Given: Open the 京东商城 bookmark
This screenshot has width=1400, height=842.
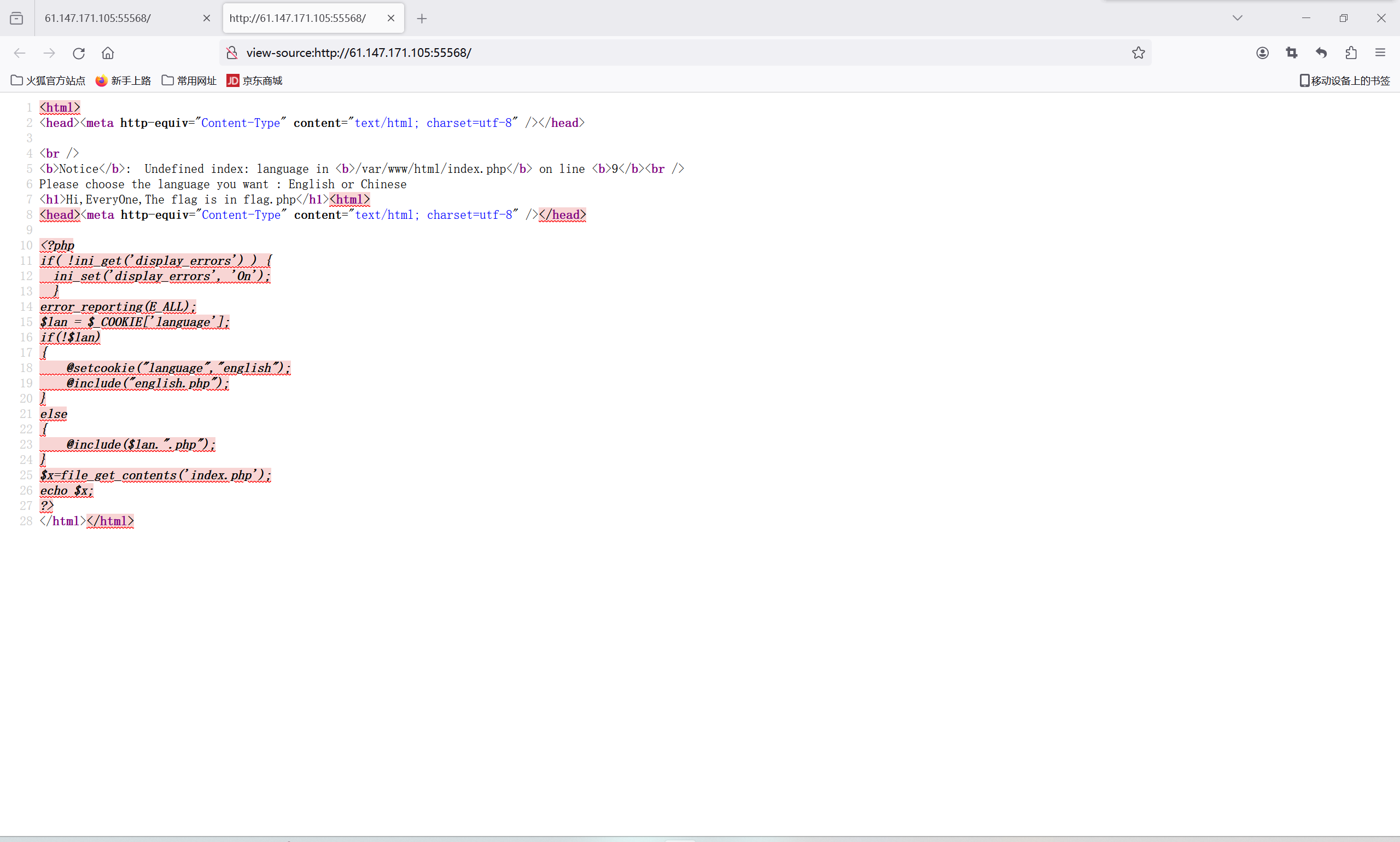Looking at the screenshot, I should point(255,80).
